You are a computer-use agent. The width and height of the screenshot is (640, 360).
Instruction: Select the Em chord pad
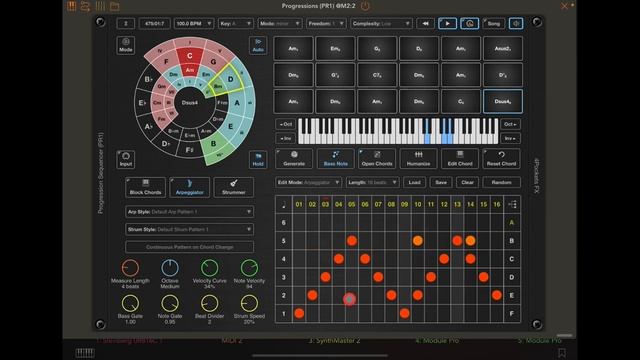[335, 48]
